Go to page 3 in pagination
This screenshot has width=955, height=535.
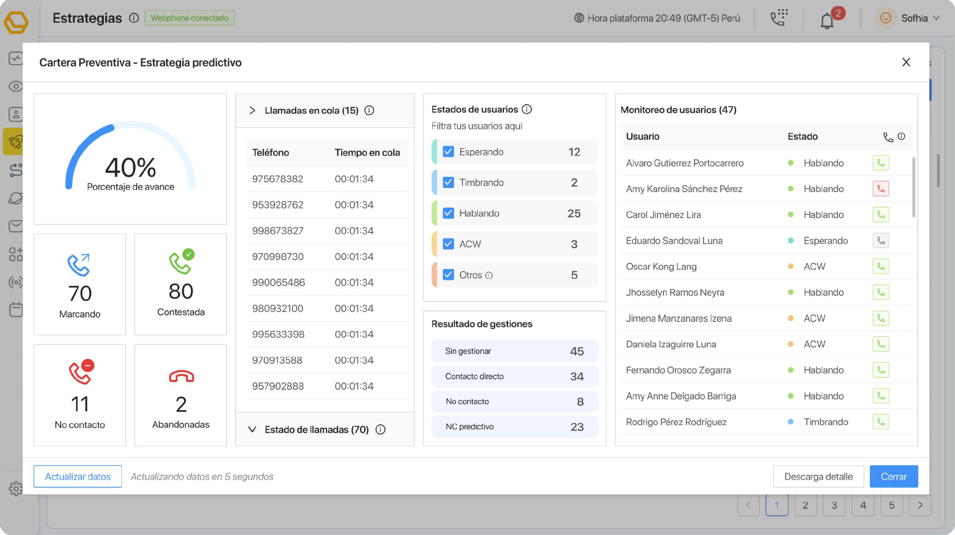point(834,506)
